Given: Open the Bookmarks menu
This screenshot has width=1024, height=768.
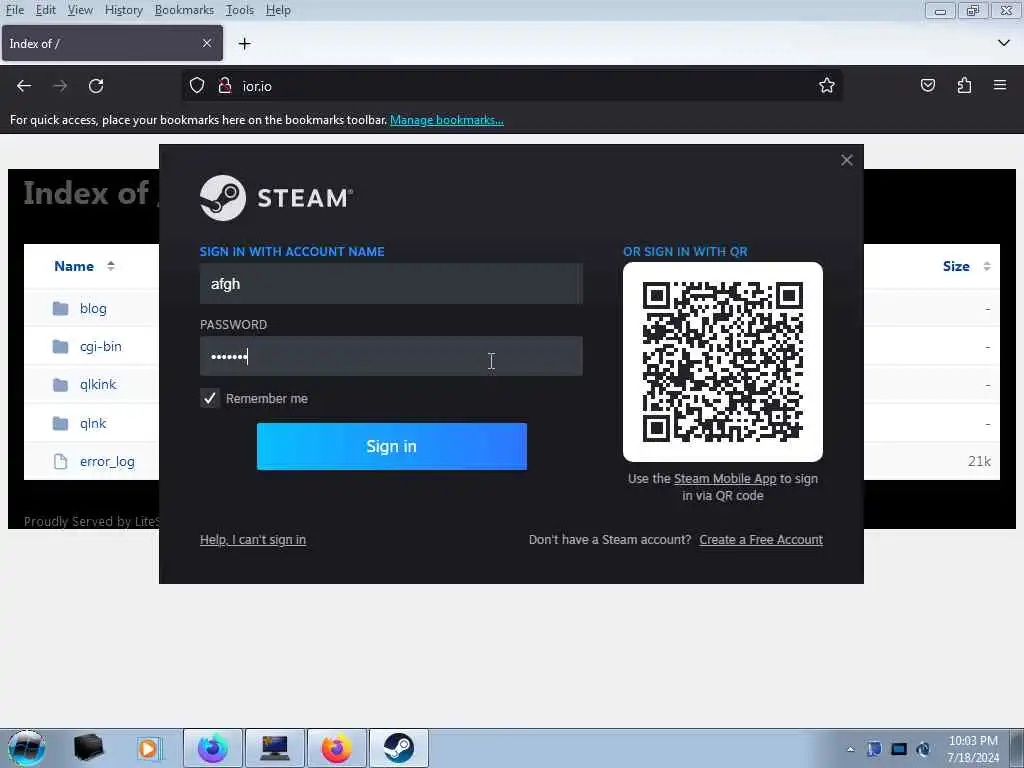Looking at the screenshot, I should (x=184, y=10).
